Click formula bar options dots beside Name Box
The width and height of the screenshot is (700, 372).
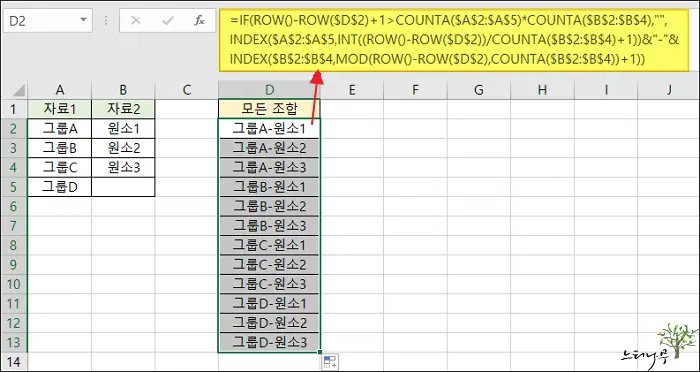pos(106,21)
